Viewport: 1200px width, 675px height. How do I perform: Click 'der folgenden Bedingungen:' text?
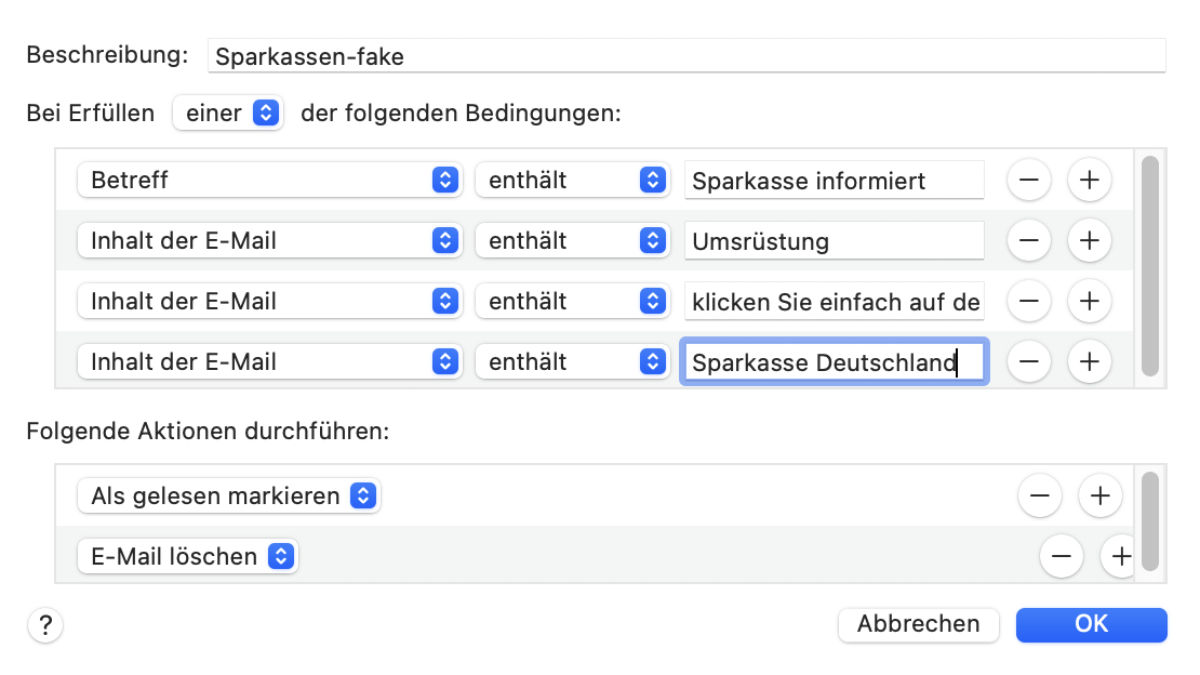point(461,114)
